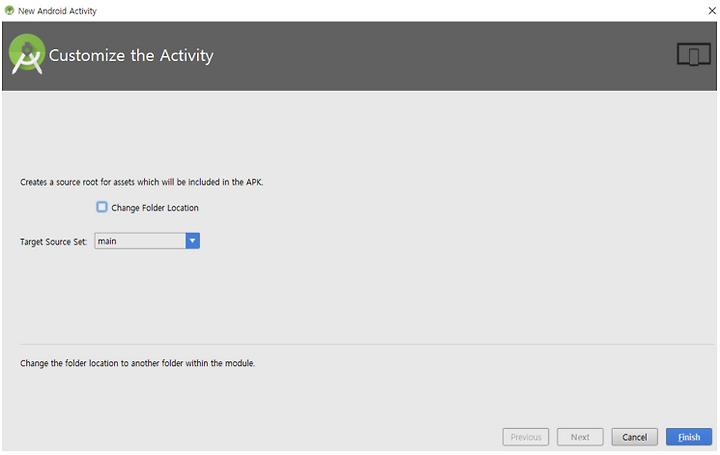
Task: Click the main source set combo field
Action: pos(147,241)
